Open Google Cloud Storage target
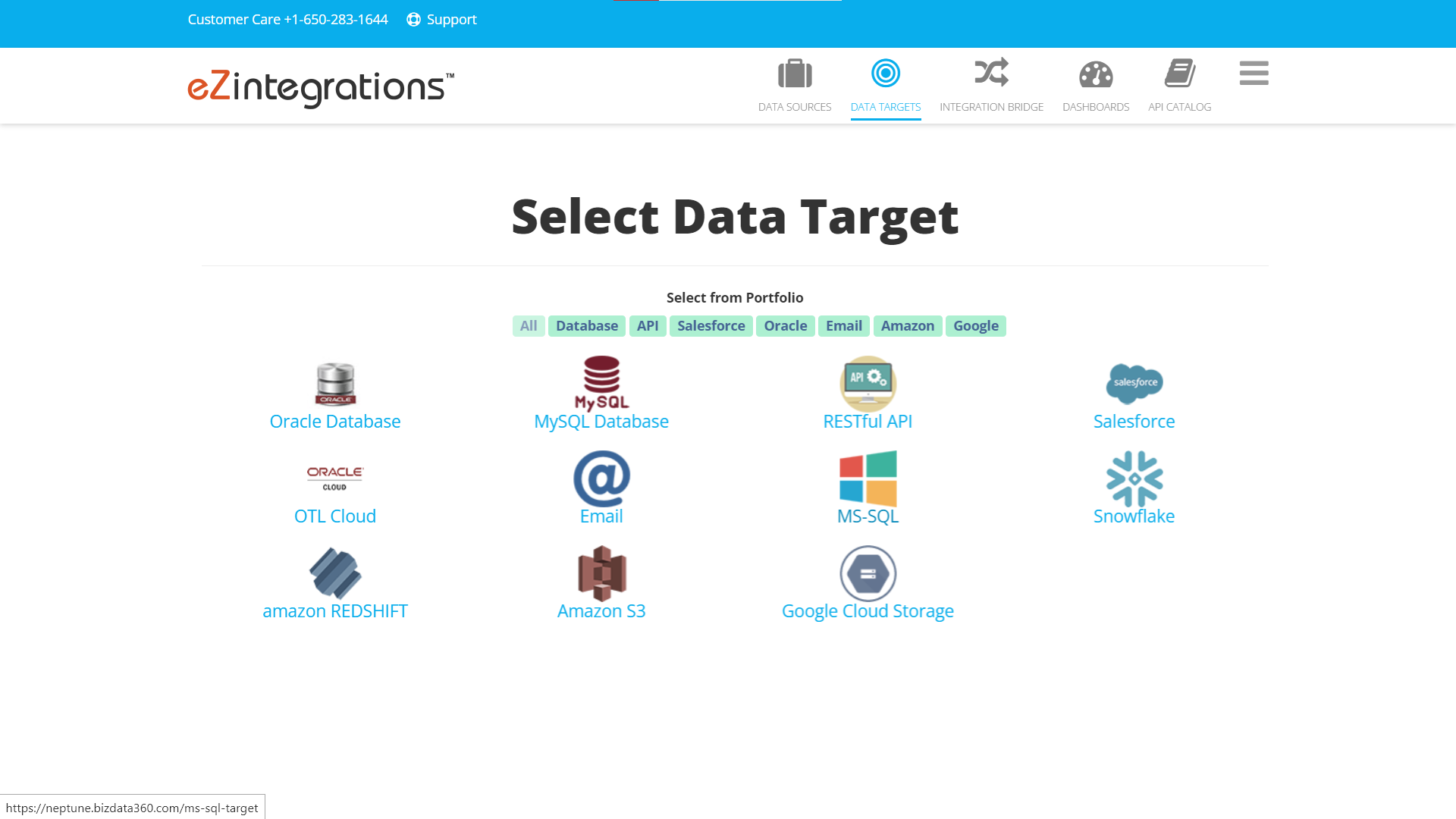Screen dimensions: 1456x819 point(868,573)
